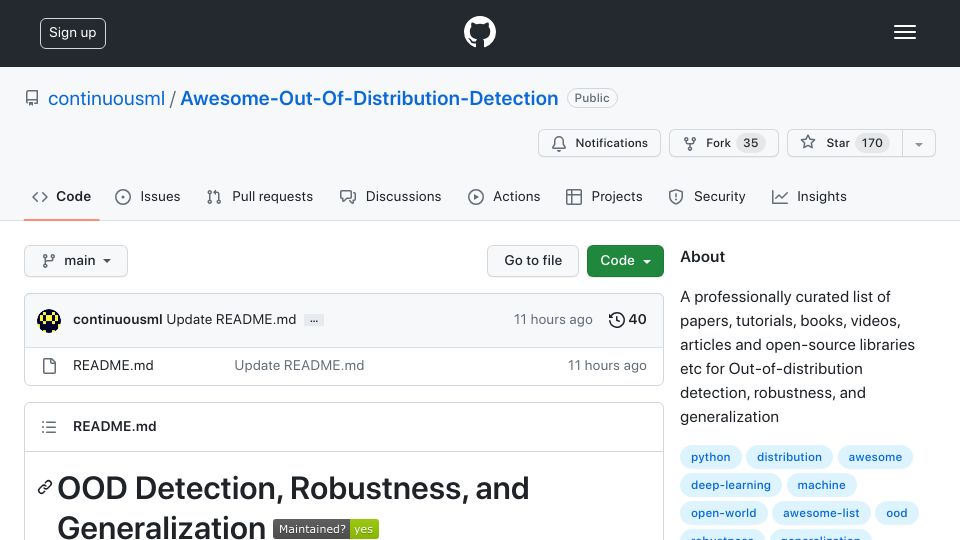This screenshot has height=540, width=960.
Task: Click heading anchor link icon
Action: click(45, 487)
